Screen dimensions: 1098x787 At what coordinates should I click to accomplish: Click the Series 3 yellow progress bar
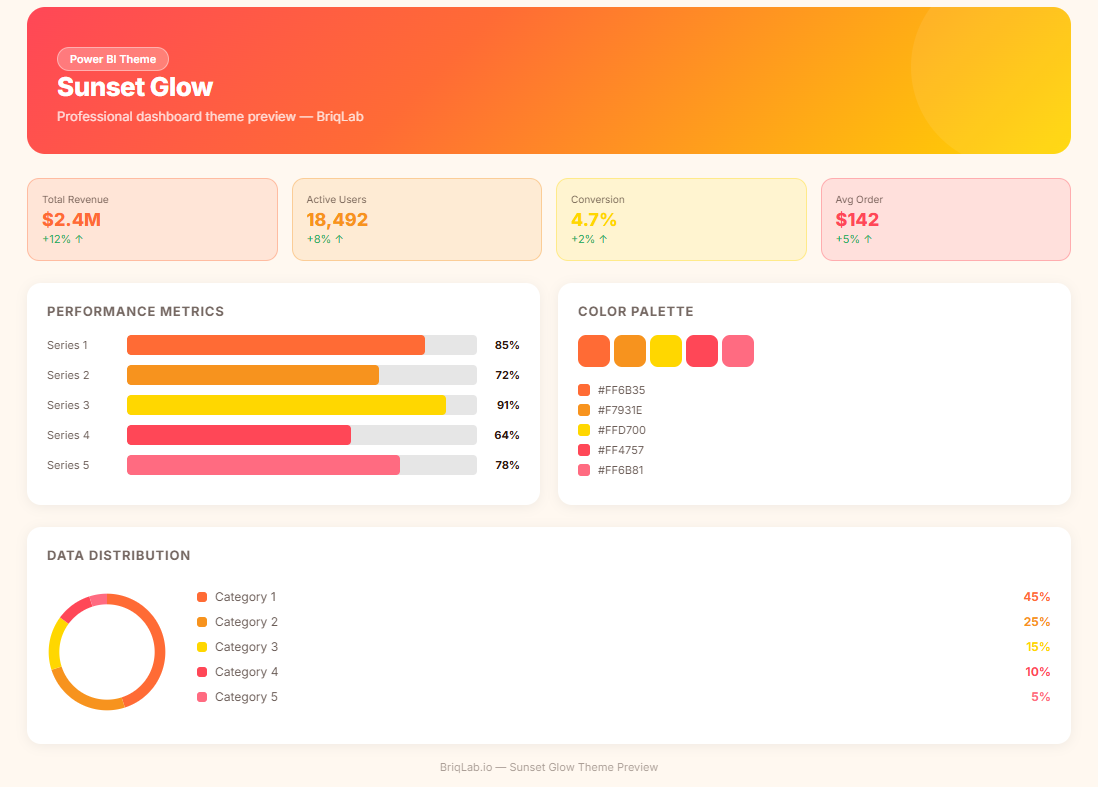(286, 405)
